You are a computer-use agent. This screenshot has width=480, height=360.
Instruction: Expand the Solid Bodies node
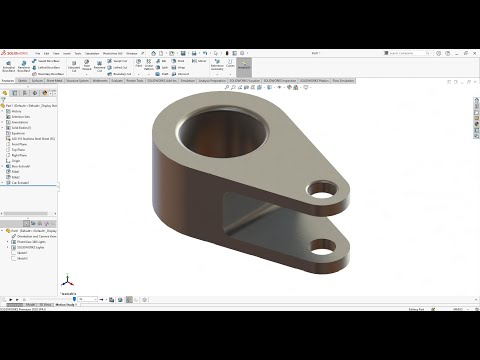click(3, 128)
